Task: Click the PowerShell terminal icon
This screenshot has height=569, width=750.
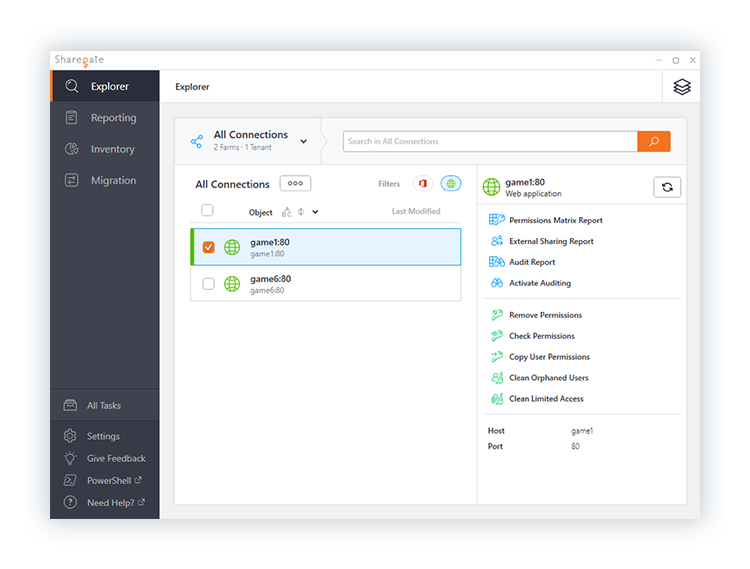Action: [x=70, y=480]
